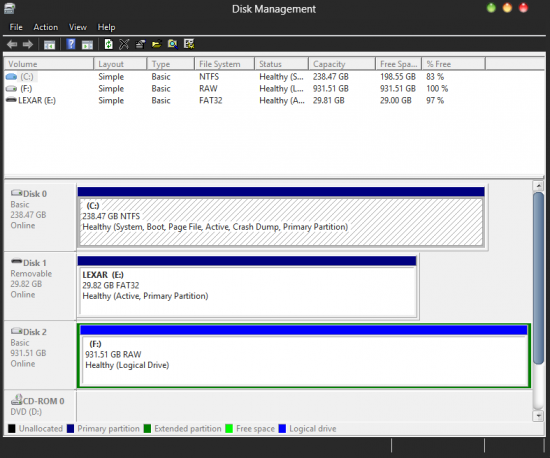The height and width of the screenshot is (458, 550).
Task: Open the File menu
Action: coord(16,27)
